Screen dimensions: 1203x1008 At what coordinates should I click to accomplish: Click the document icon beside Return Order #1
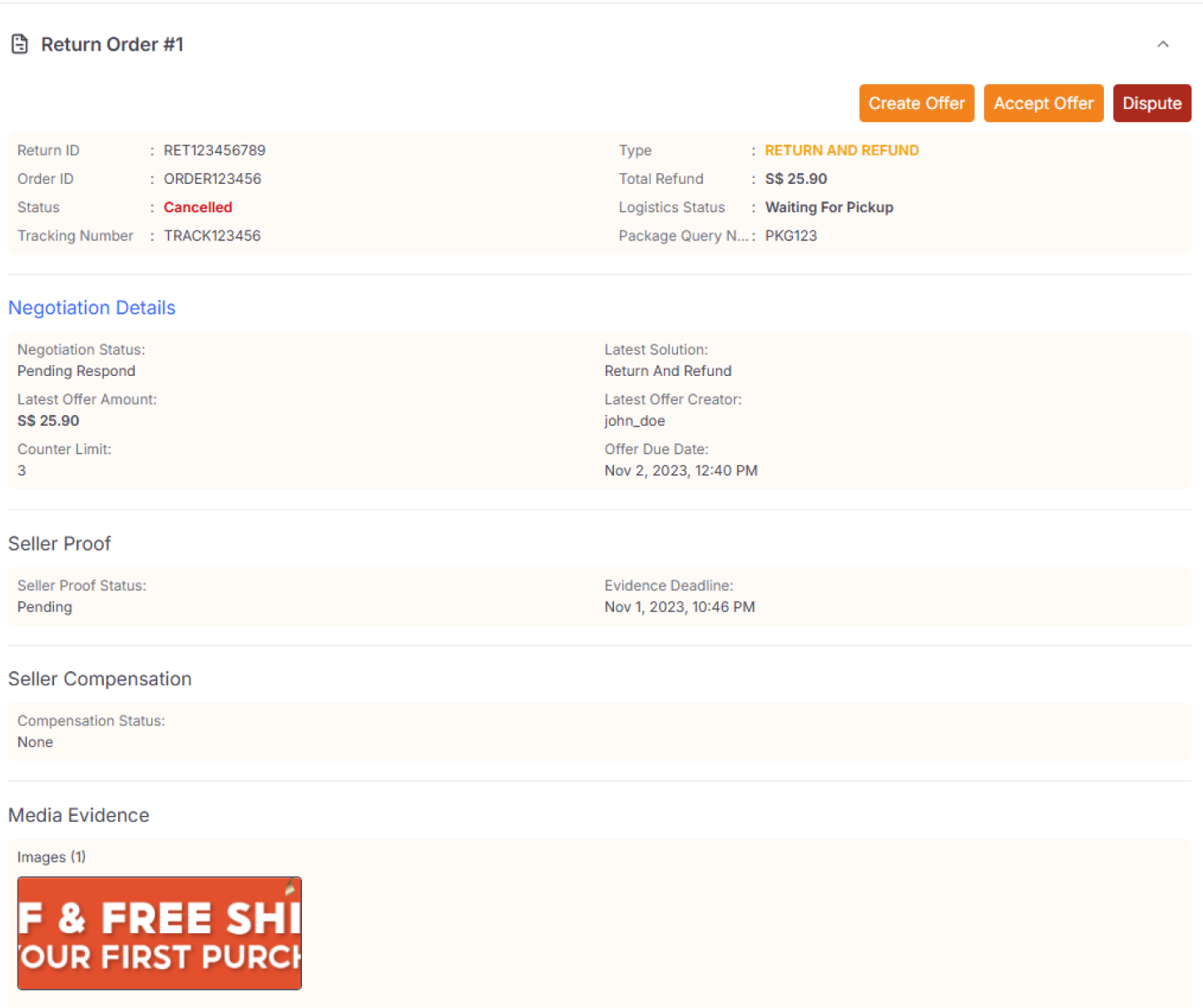(x=19, y=43)
